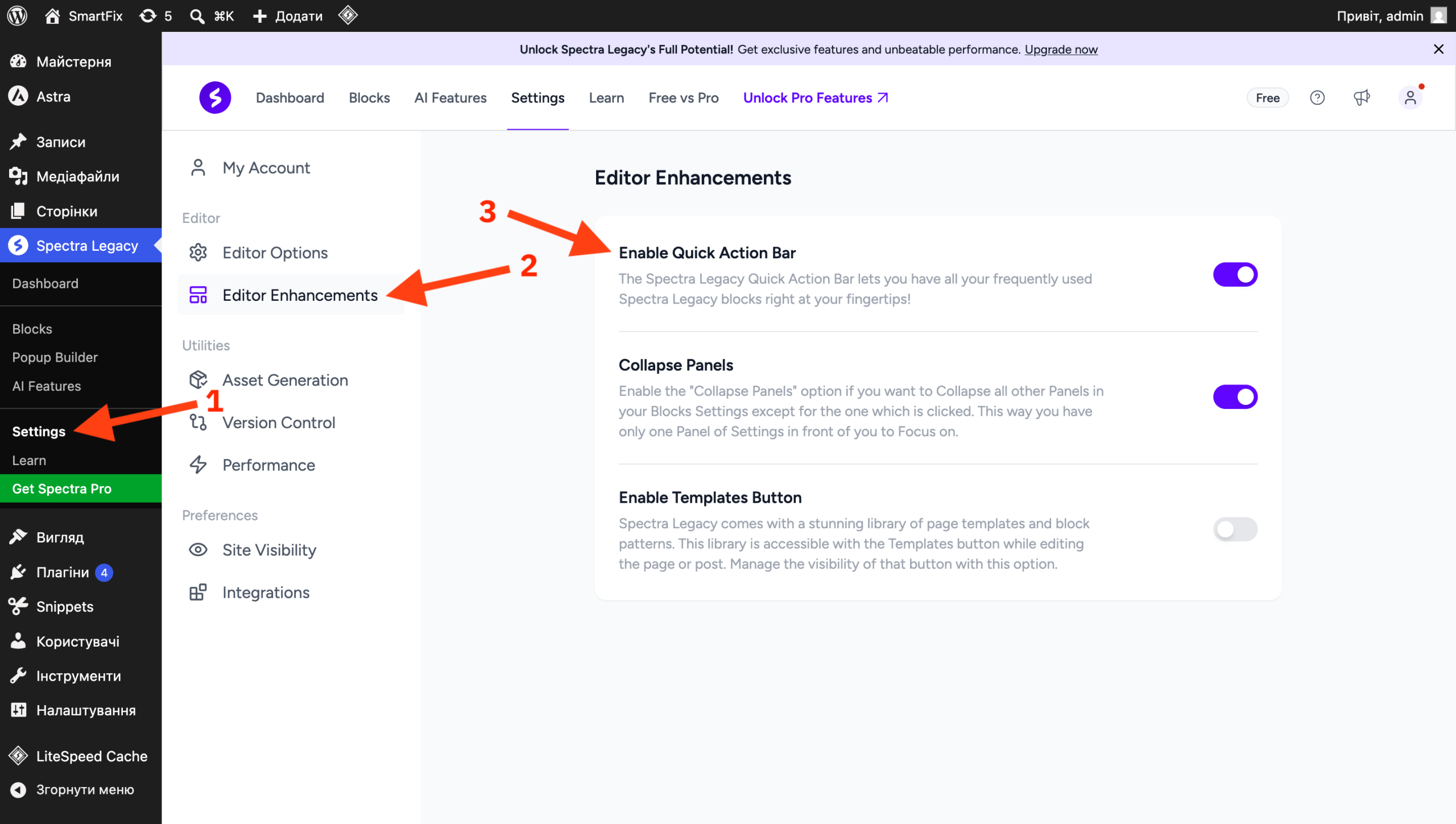Open the megaphone announcements icon

tap(1362, 98)
